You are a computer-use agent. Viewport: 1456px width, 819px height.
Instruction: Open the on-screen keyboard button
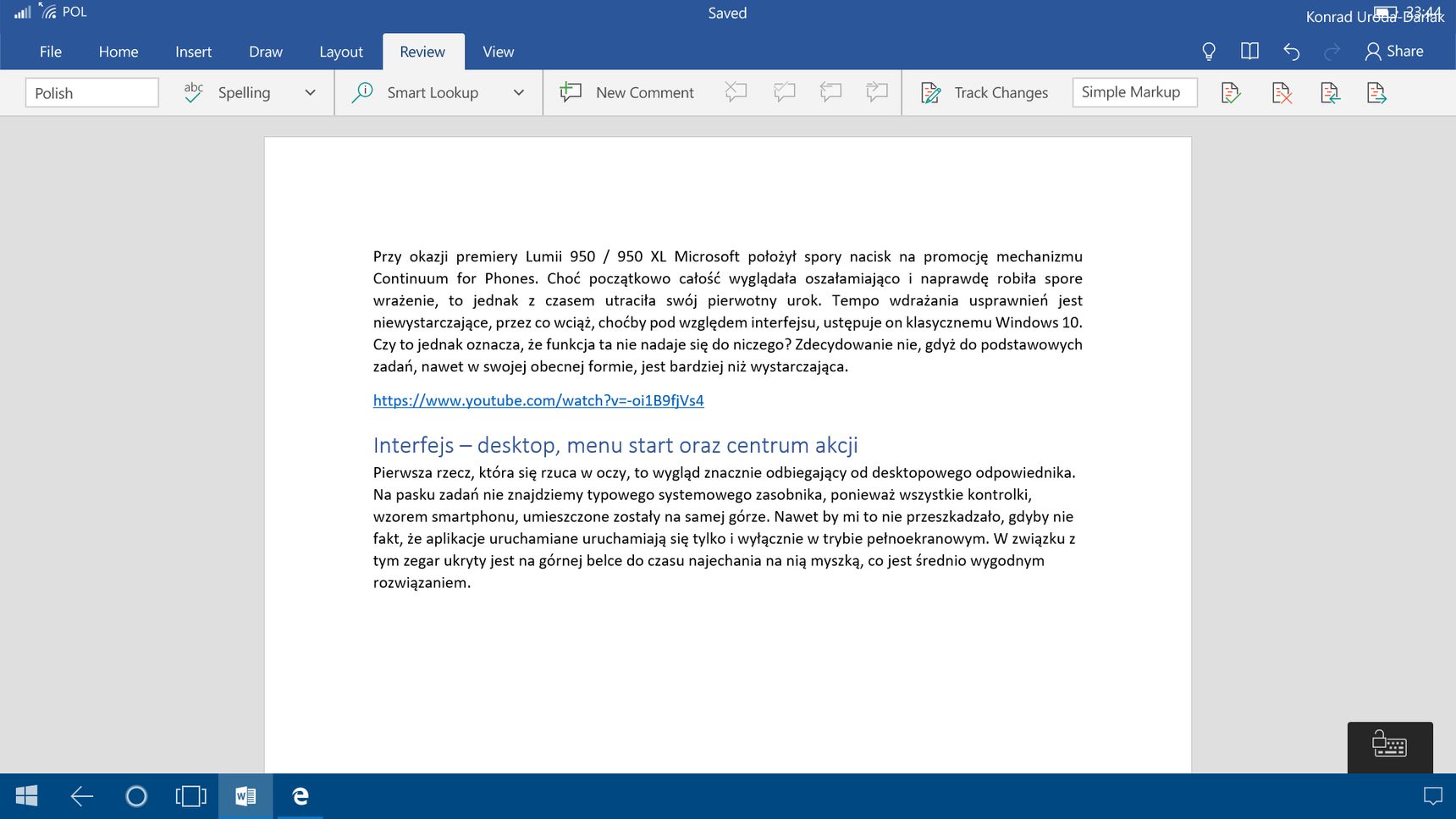(1390, 745)
